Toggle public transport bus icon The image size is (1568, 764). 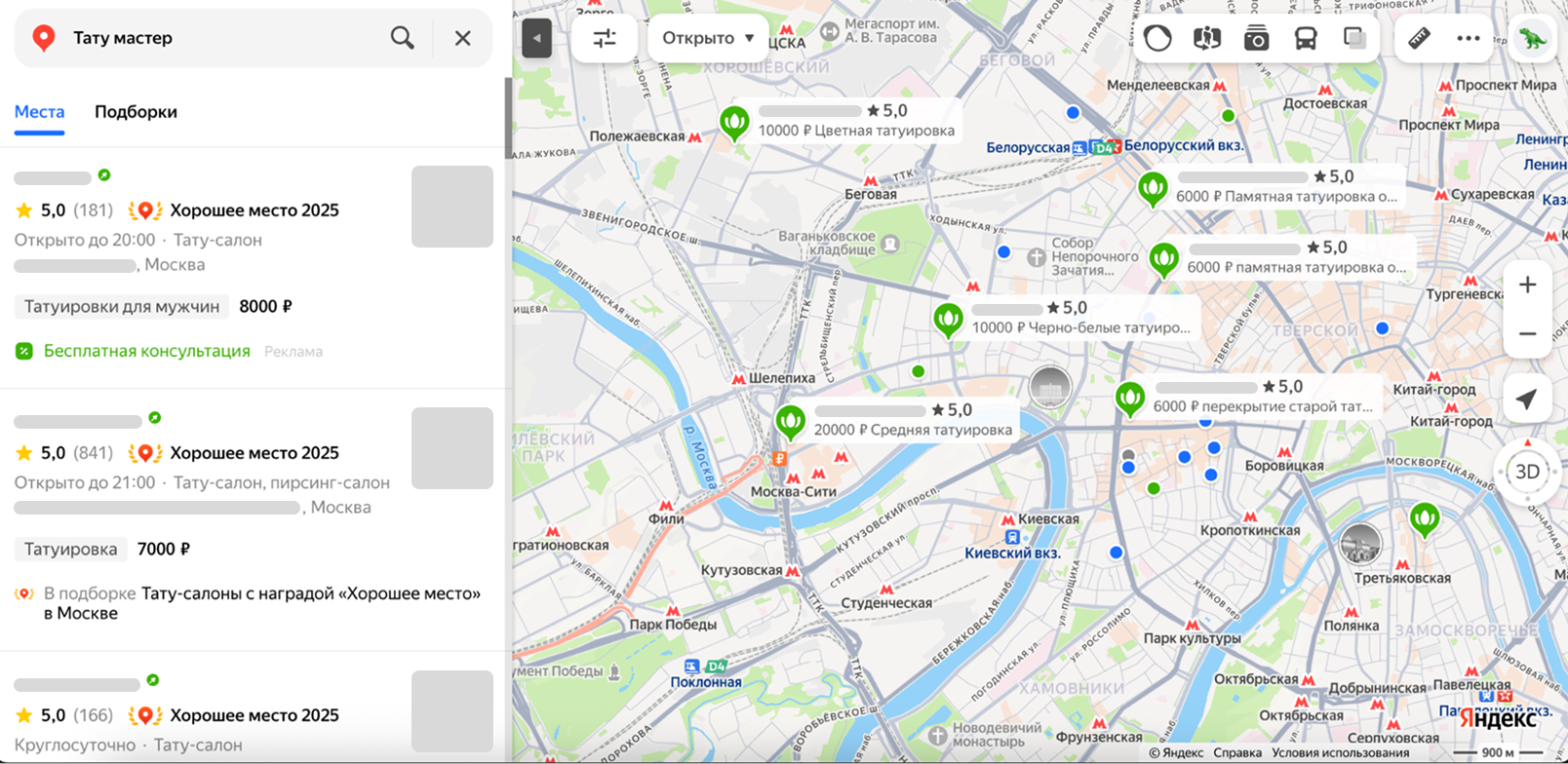pyautogui.click(x=1306, y=38)
